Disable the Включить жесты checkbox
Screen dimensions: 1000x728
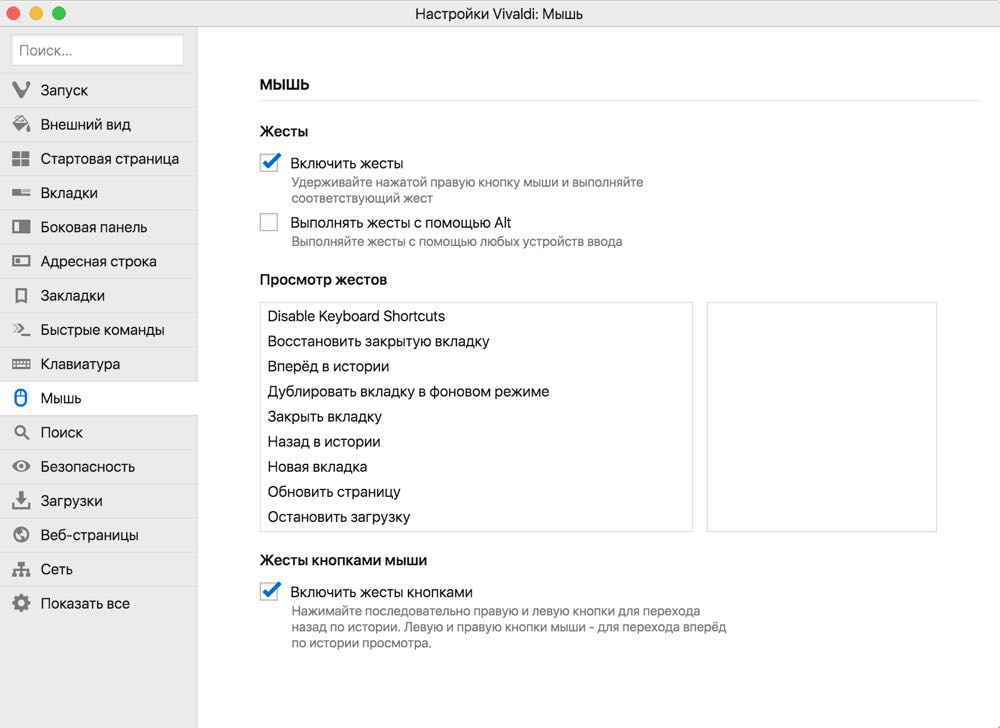[x=269, y=163]
